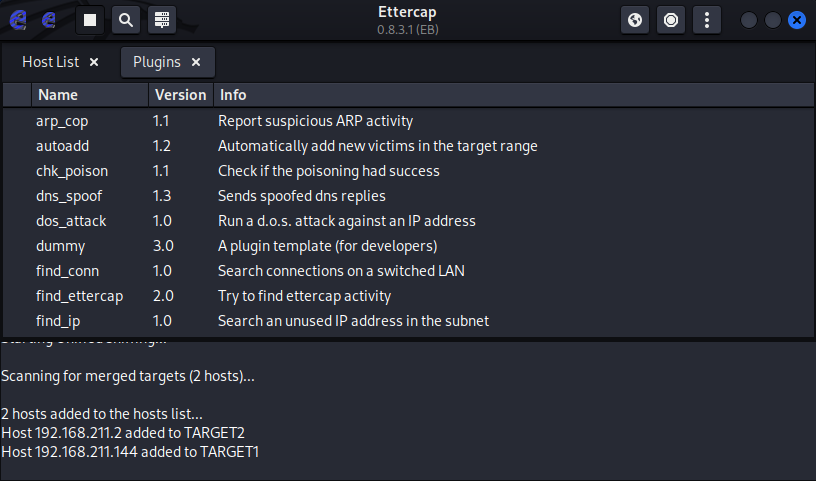Image resolution: width=816 pixels, height=481 pixels.
Task: Select the find_ip plugin entry
Action: point(58,321)
